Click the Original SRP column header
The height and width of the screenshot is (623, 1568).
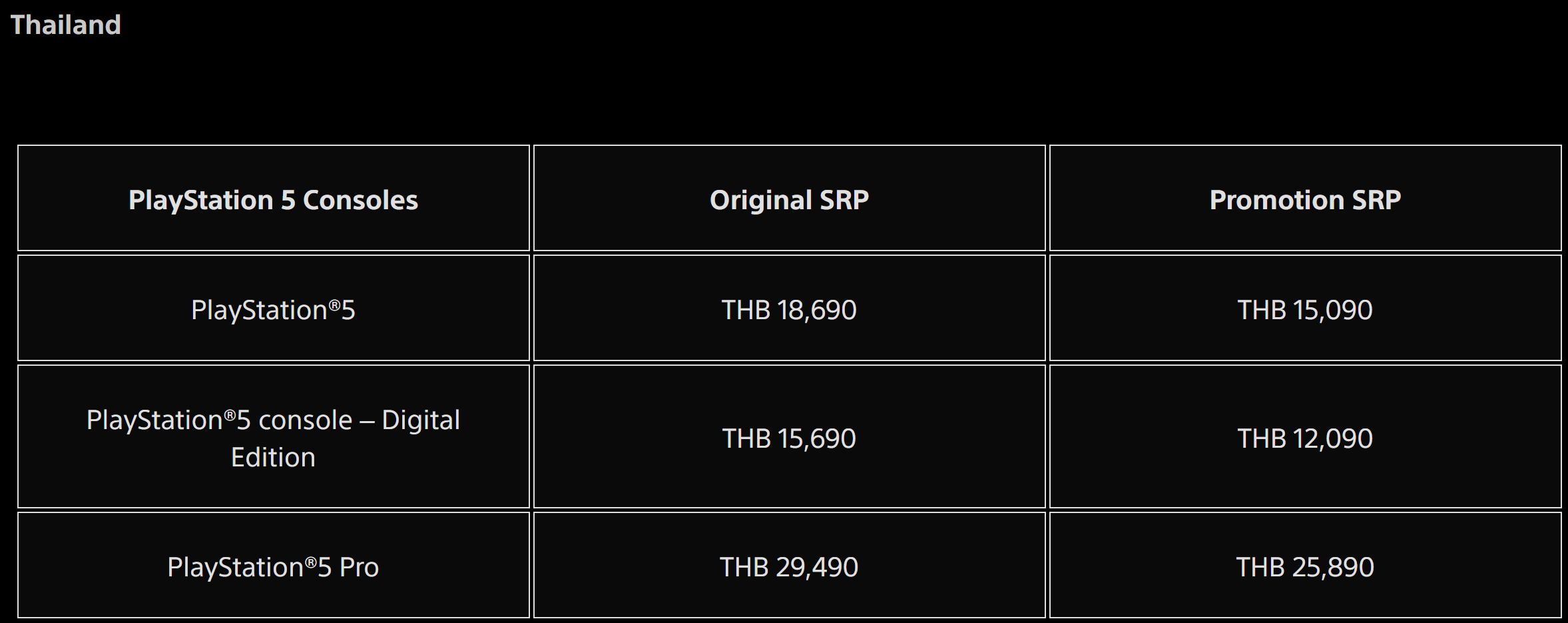click(789, 200)
